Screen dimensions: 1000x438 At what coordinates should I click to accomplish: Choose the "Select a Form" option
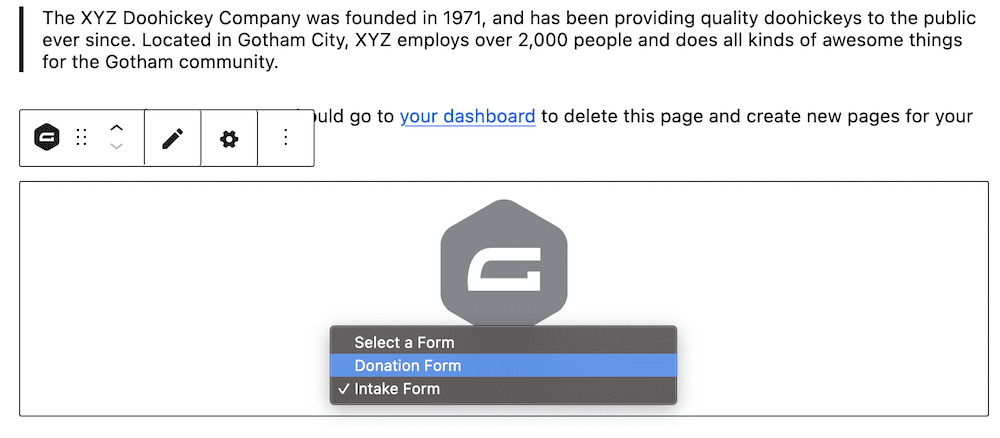[404, 342]
